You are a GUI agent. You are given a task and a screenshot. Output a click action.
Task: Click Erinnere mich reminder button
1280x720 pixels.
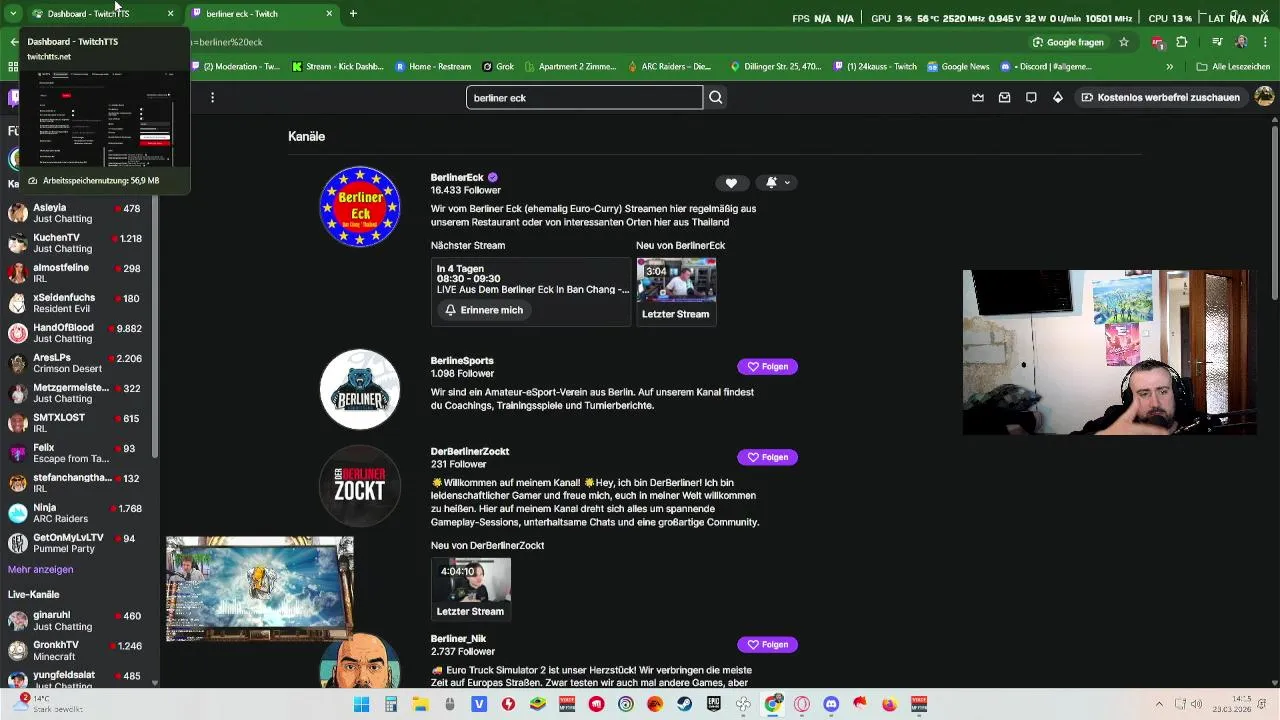[484, 310]
